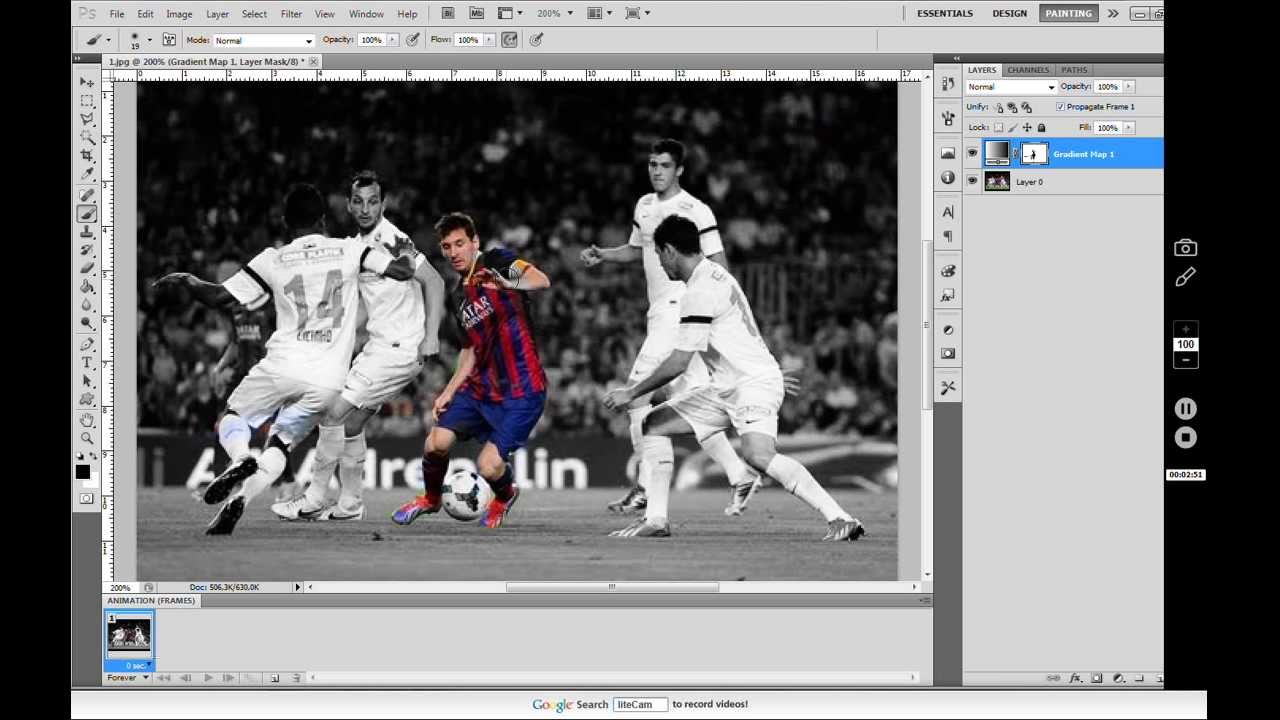Pause the screen recording
Image resolution: width=1280 pixels, height=720 pixels.
point(1185,408)
